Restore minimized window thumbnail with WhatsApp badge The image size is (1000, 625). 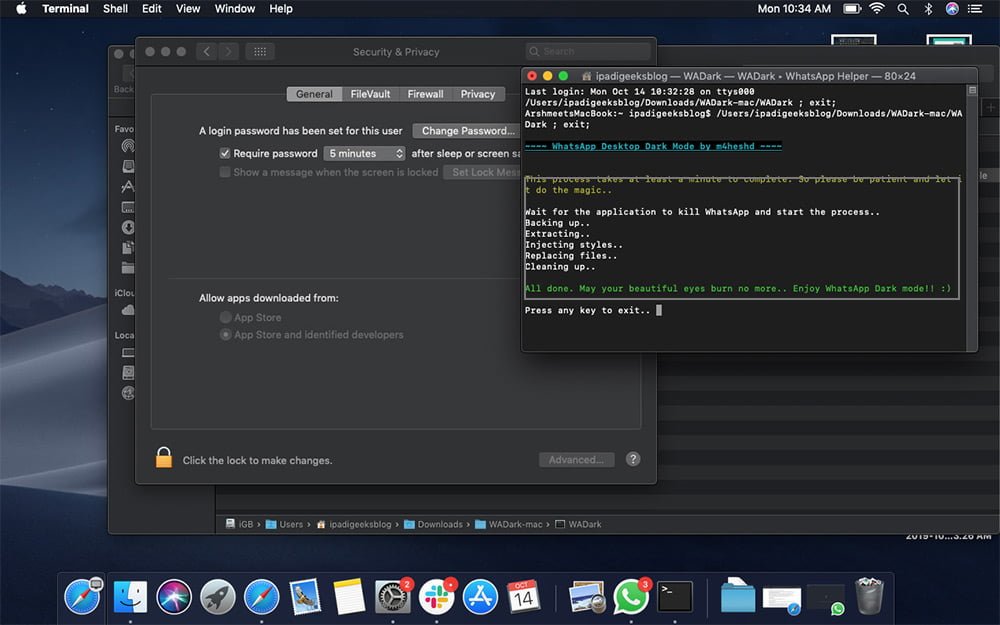point(826,599)
